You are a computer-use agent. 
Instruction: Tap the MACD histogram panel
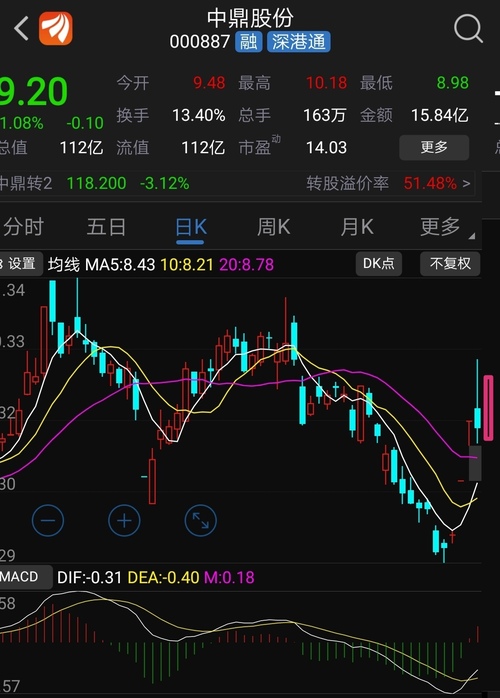240,643
